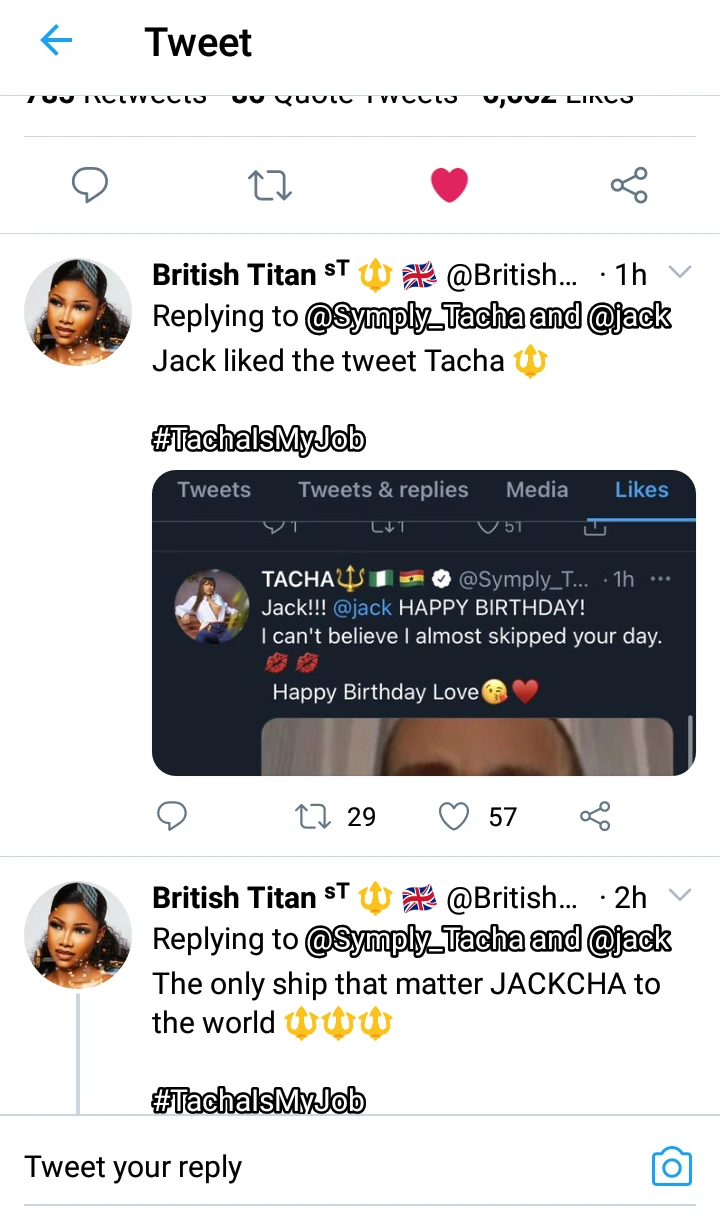Like the tweet with 57 likes
The width and height of the screenshot is (720, 1216).
455,817
